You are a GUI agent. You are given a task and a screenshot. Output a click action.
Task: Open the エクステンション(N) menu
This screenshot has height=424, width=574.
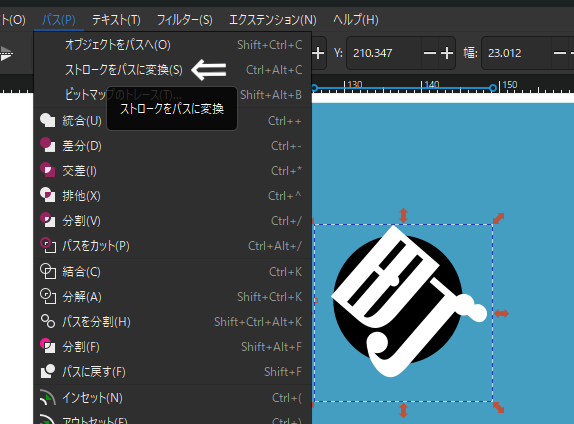click(x=273, y=20)
